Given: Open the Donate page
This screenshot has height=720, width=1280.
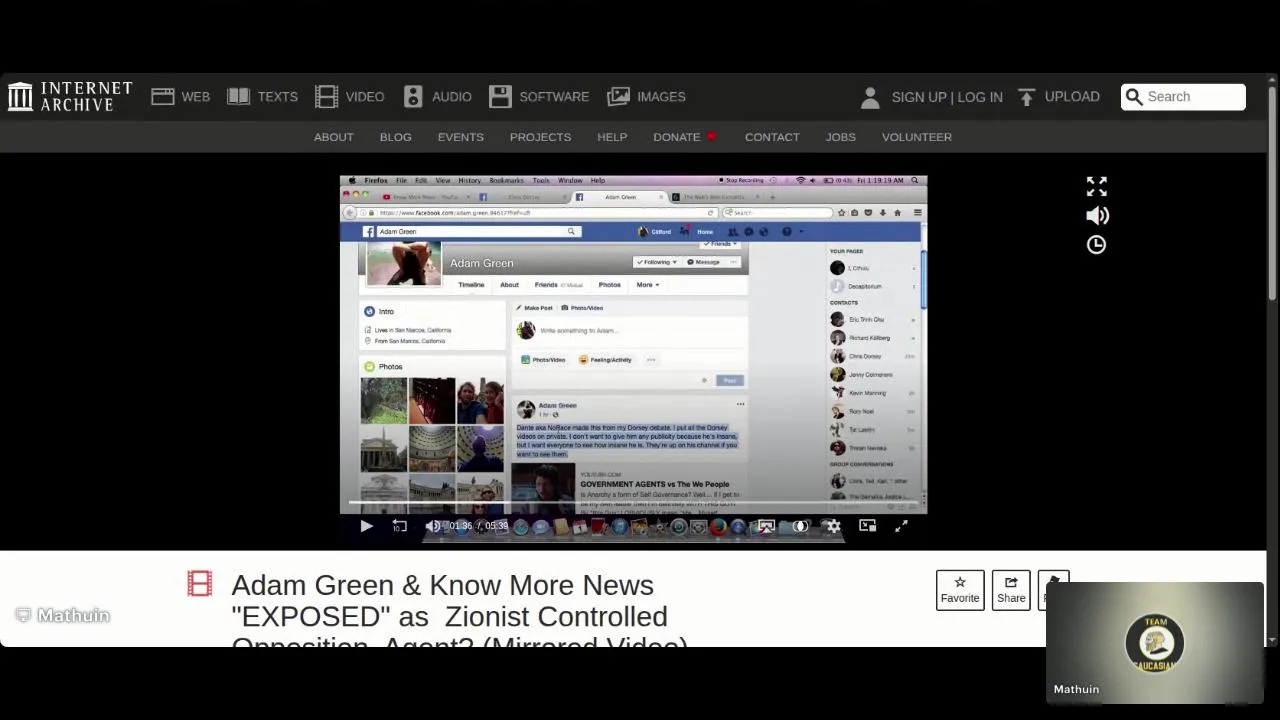Looking at the screenshot, I should click(x=685, y=137).
